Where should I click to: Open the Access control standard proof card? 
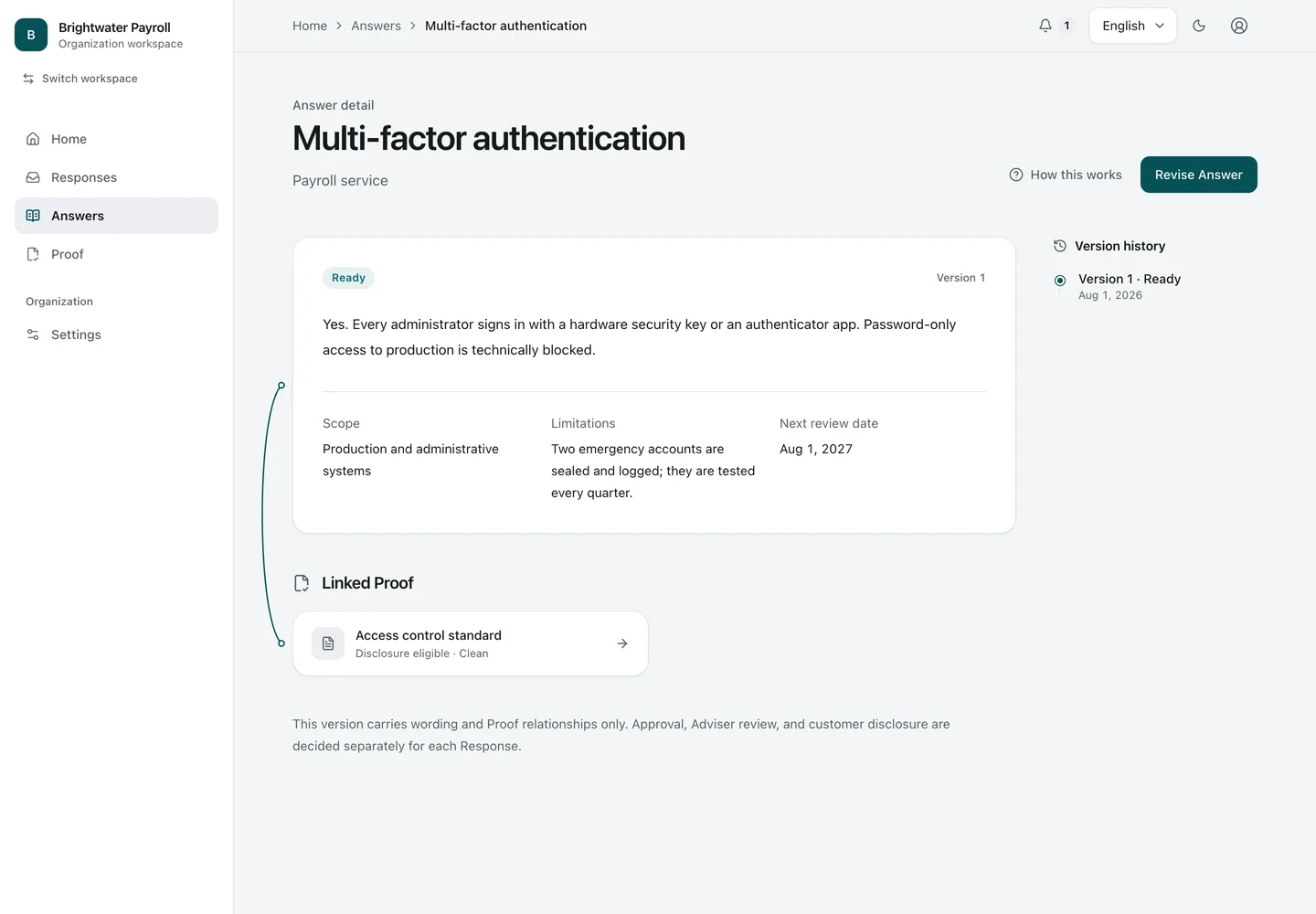pos(471,643)
